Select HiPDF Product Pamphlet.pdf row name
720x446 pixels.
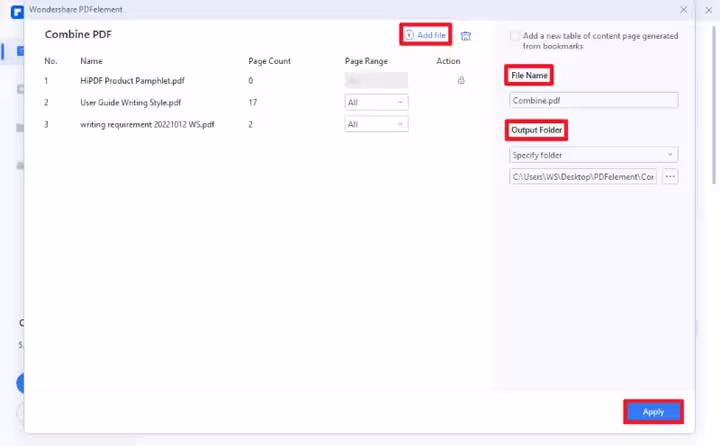132,80
